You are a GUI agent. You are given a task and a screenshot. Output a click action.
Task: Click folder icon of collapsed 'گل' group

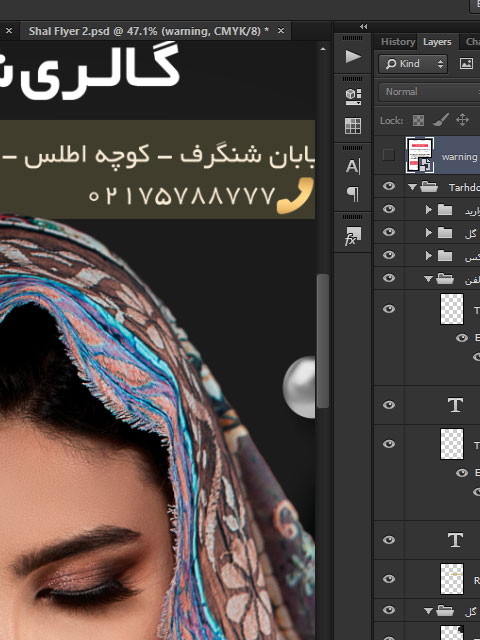(x=445, y=233)
